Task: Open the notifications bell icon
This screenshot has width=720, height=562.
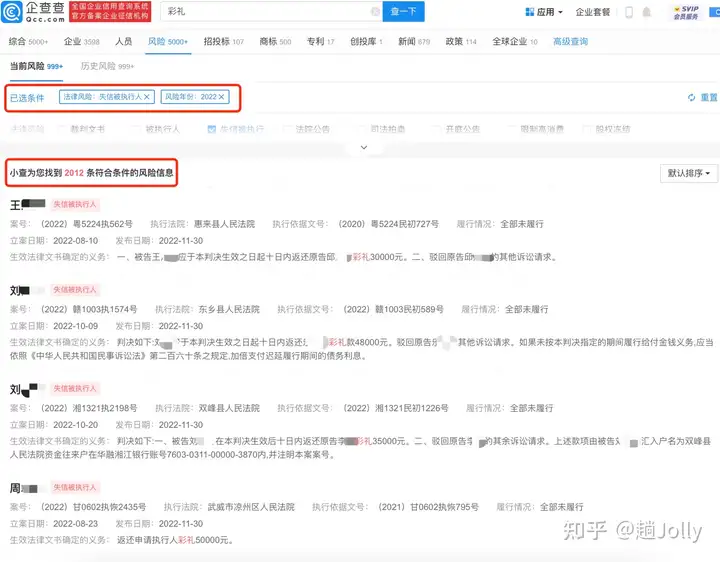Action: coord(647,12)
